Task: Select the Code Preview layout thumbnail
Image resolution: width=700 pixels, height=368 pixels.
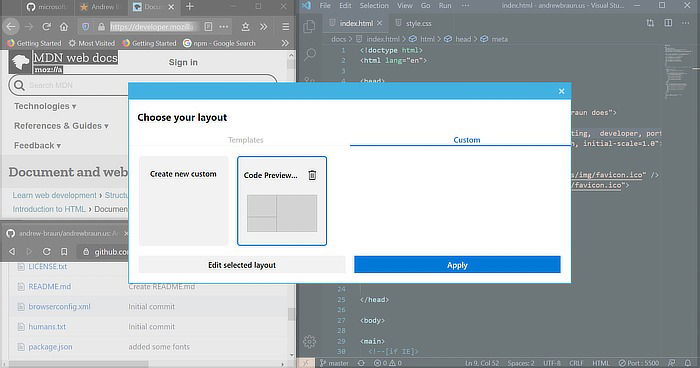Action: coord(282,213)
